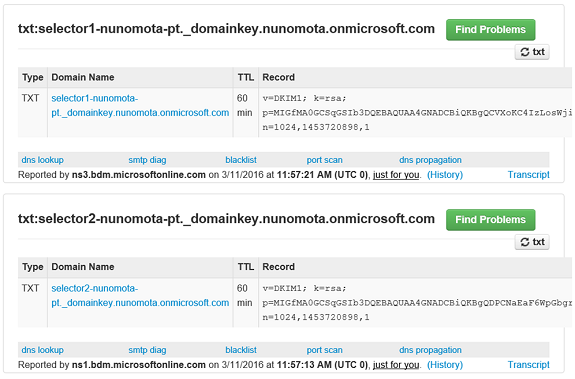This screenshot has height=379, width=575.
Task: Click Find Problems for selector1 record
Action: (x=490, y=30)
